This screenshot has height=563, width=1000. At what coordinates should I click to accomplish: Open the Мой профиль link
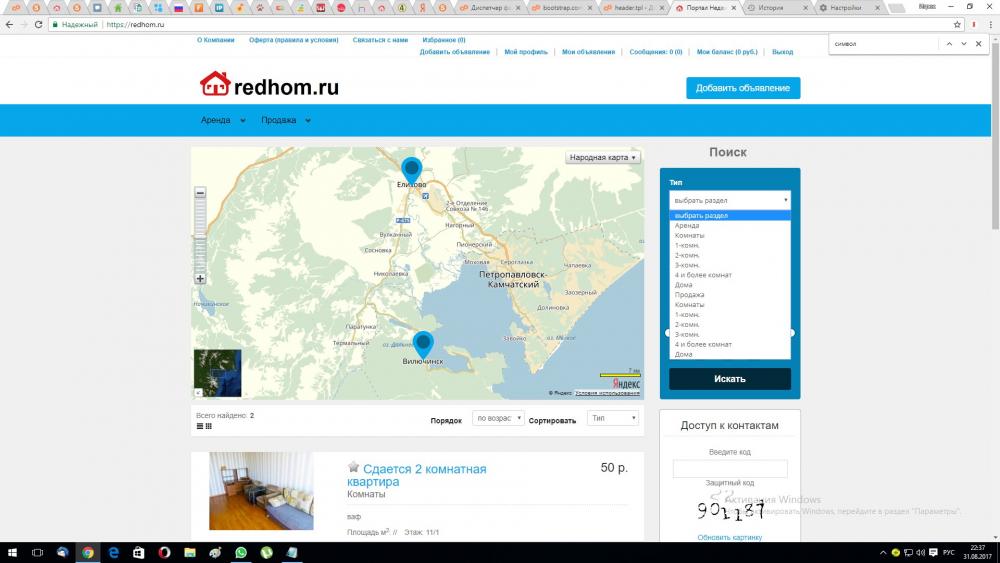pos(526,52)
